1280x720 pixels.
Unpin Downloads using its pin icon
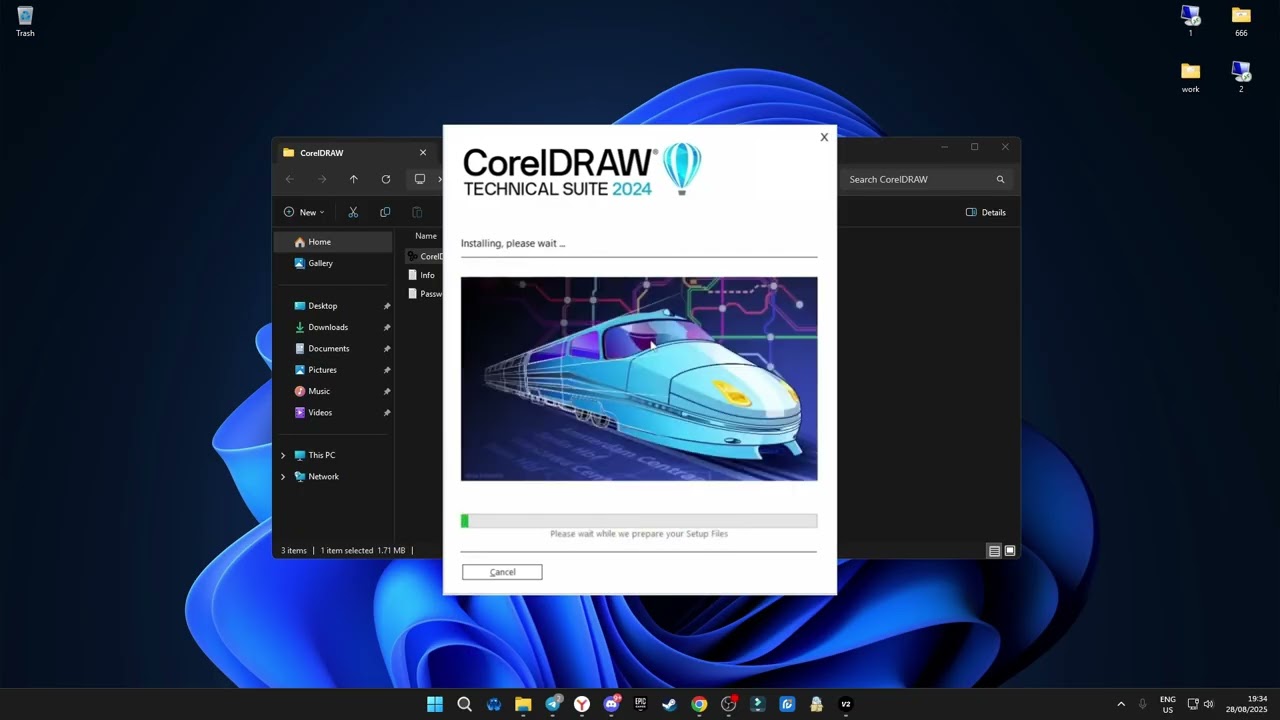tap(387, 327)
